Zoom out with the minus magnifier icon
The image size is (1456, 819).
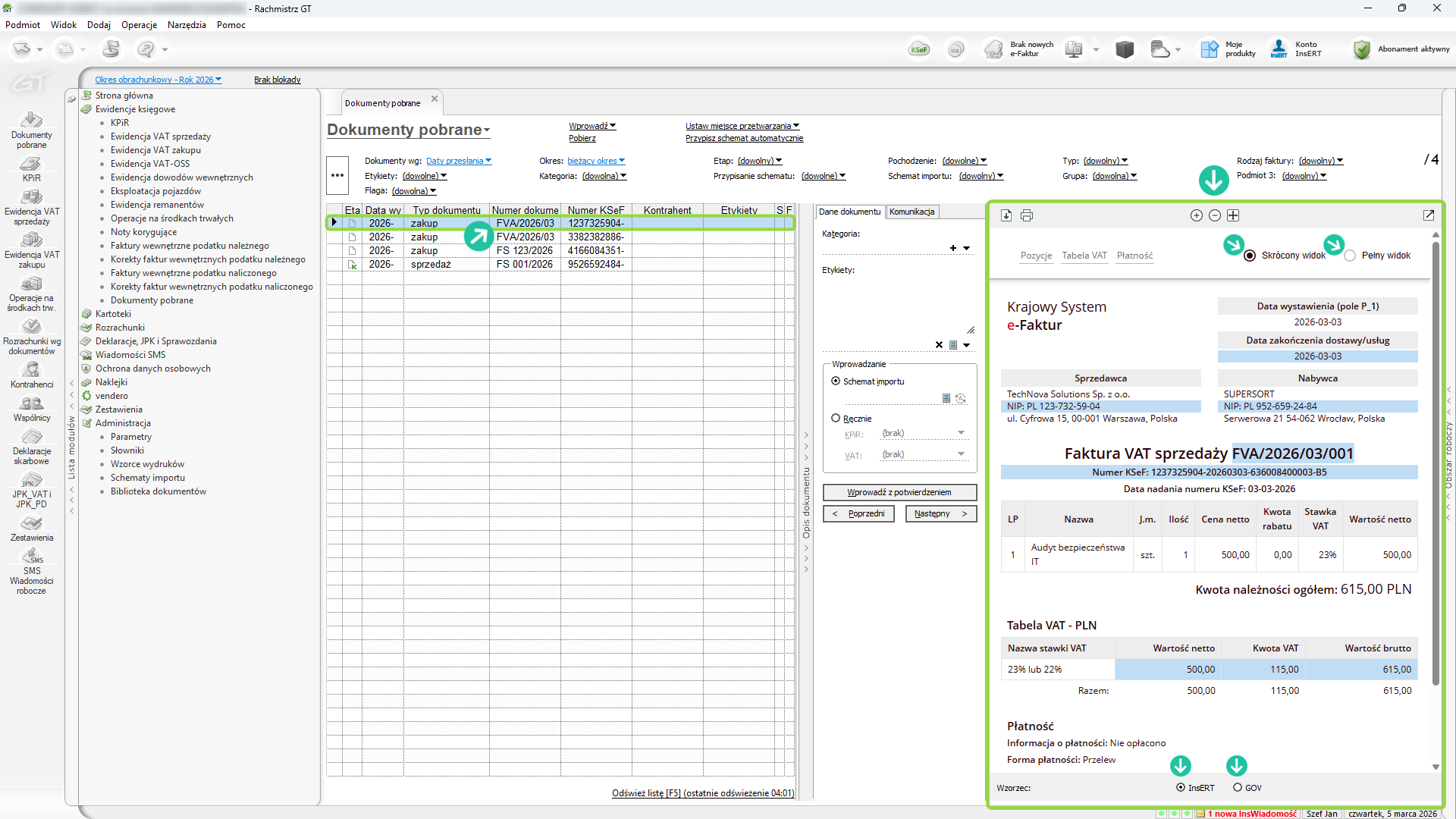pyautogui.click(x=1215, y=215)
